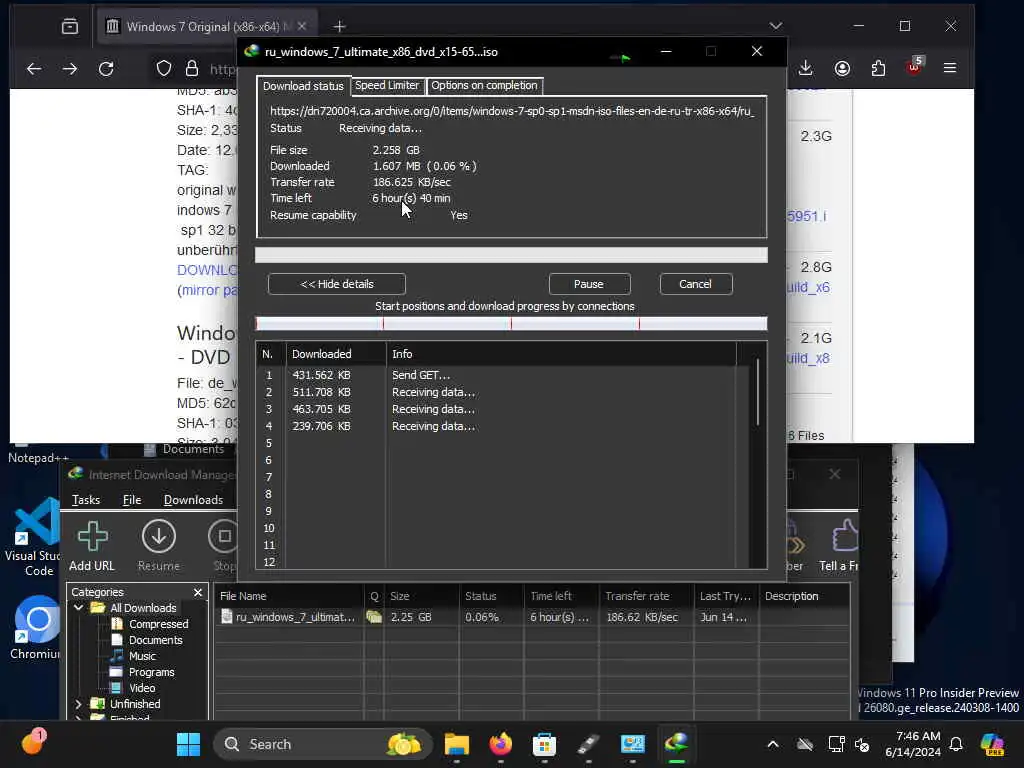
Task: Click the Time left column header
Action: click(562, 596)
